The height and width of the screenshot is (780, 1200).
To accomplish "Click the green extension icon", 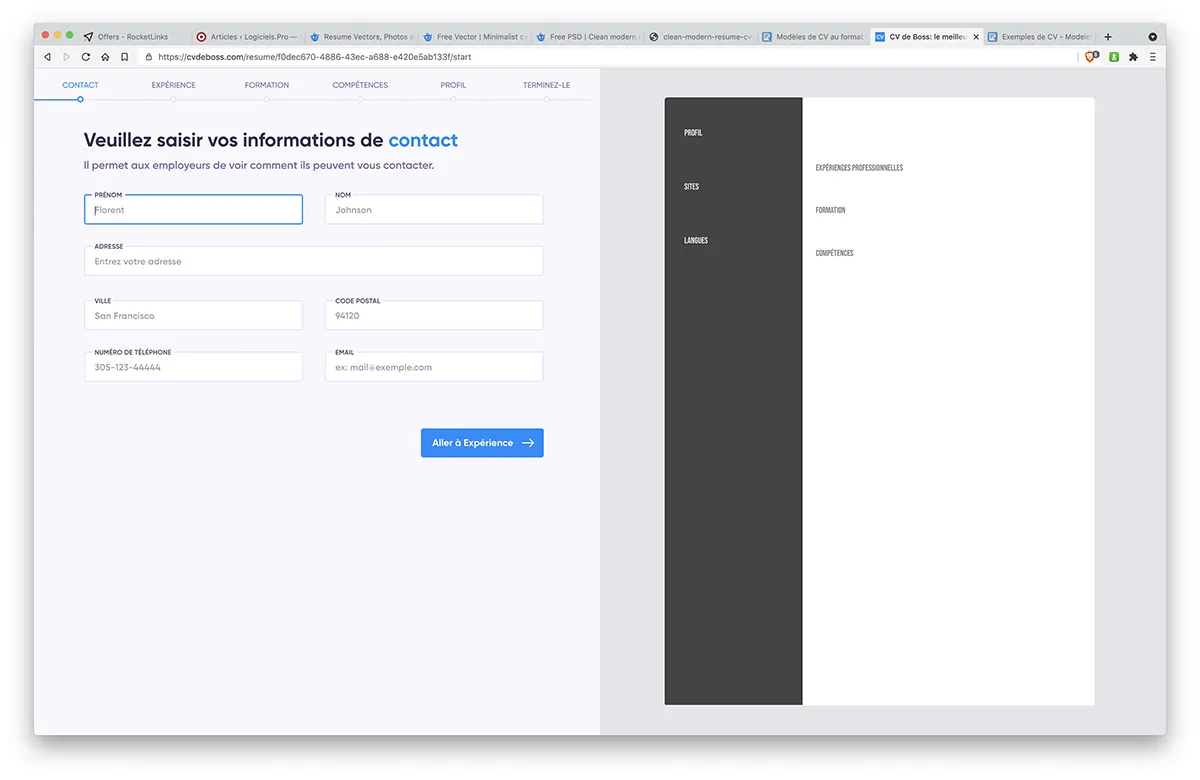I will tap(1113, 57).
